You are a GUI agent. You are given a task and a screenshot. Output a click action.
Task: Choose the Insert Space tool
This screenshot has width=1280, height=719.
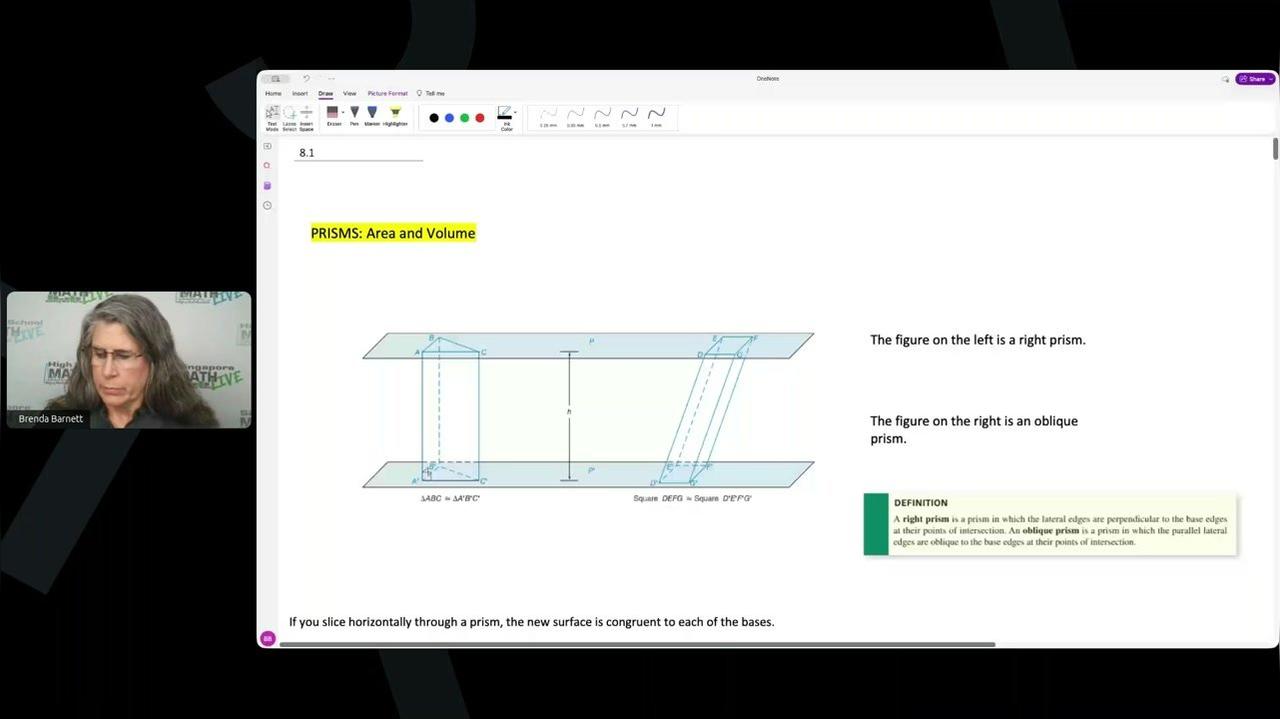pos(306,117)
